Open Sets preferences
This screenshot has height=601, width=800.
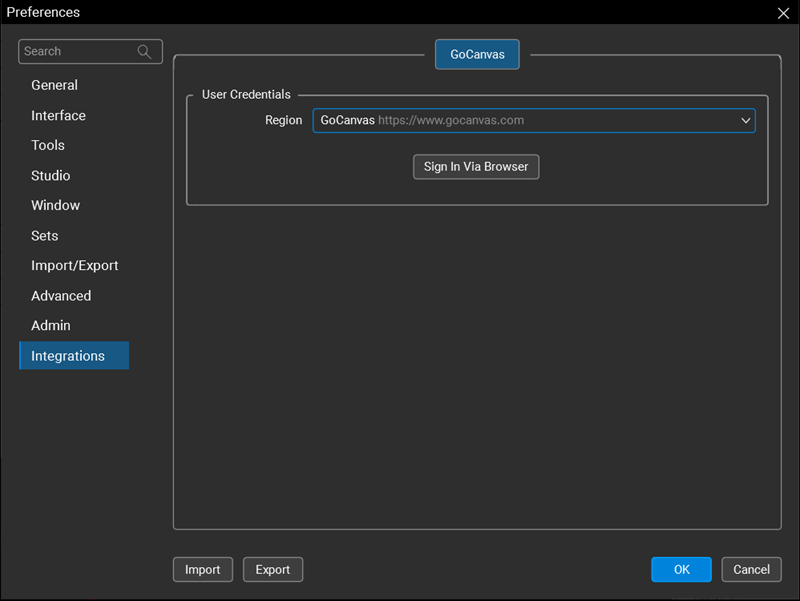(44, 236)
